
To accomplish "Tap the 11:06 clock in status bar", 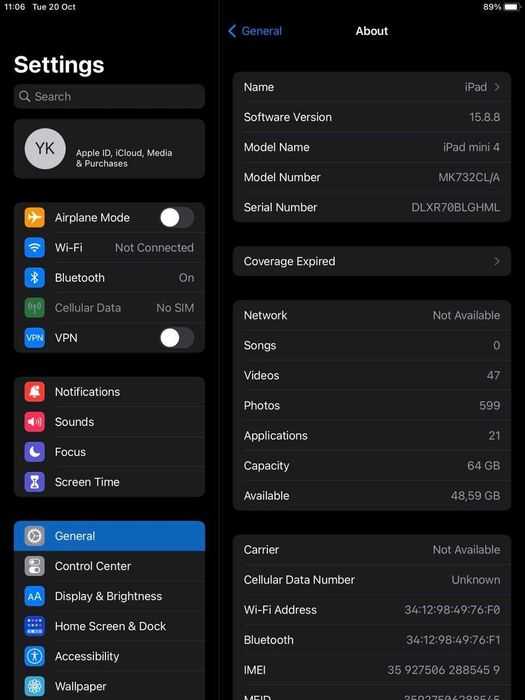I will pos(15,7).
